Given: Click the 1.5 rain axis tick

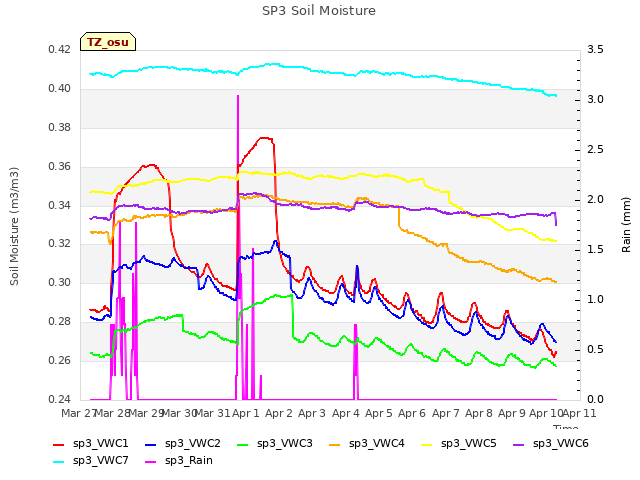Looking at the screenshot, I should 596,250.
